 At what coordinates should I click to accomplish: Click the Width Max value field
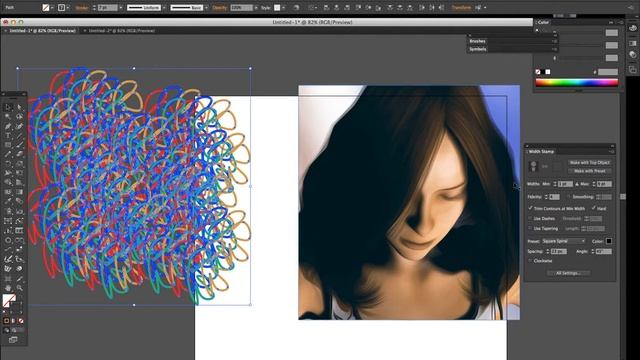tap(604, 184)
